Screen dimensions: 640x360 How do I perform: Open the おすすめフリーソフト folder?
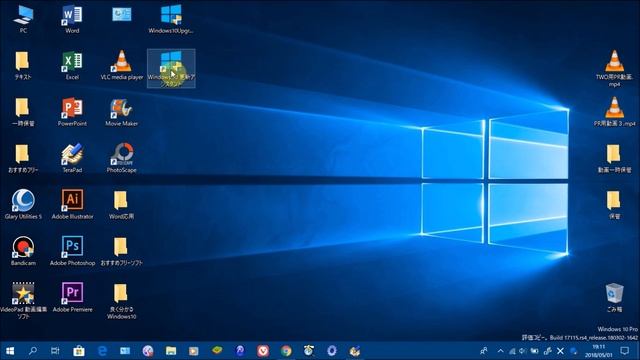tap(121, 251)
